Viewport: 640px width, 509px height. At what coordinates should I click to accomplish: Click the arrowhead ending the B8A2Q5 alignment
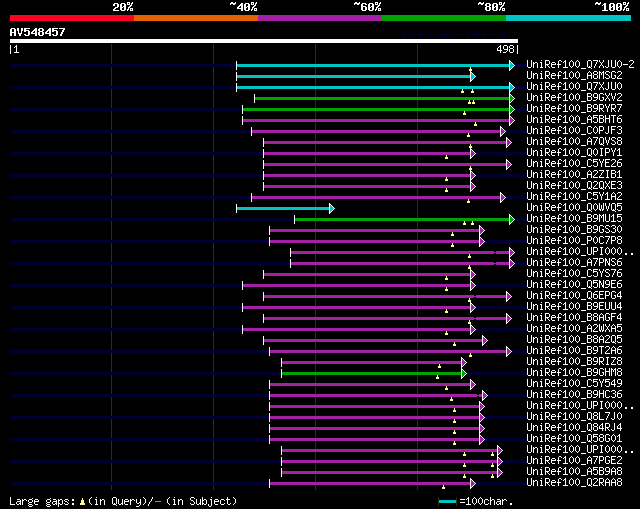[484, 340]
